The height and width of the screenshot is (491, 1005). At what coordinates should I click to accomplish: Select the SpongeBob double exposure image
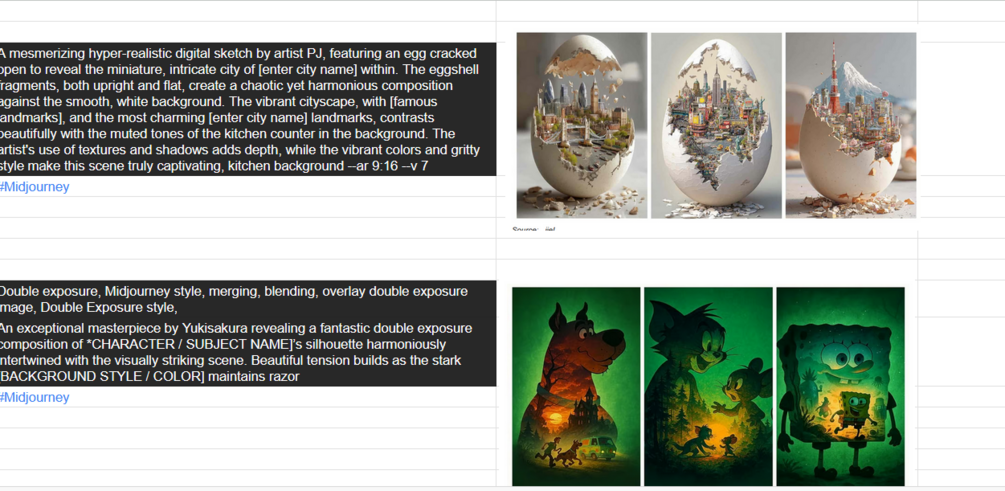coord(840,387)
